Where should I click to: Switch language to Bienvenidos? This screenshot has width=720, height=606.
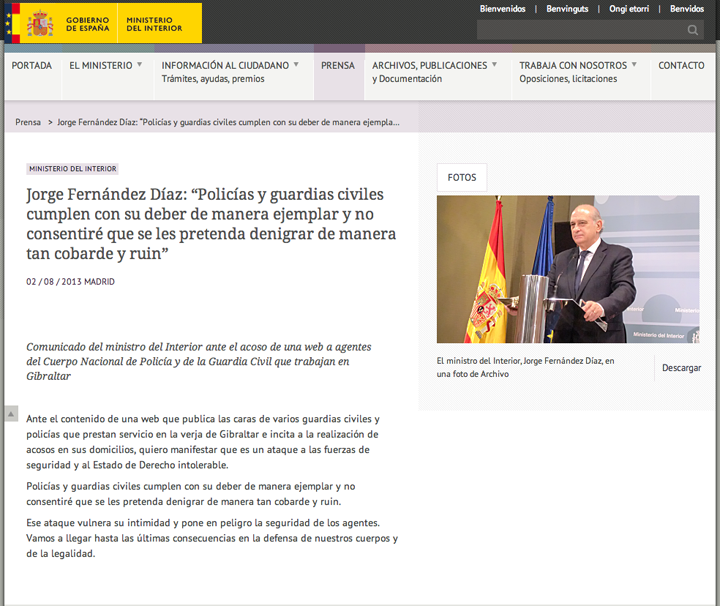click(x=502, y=9)
